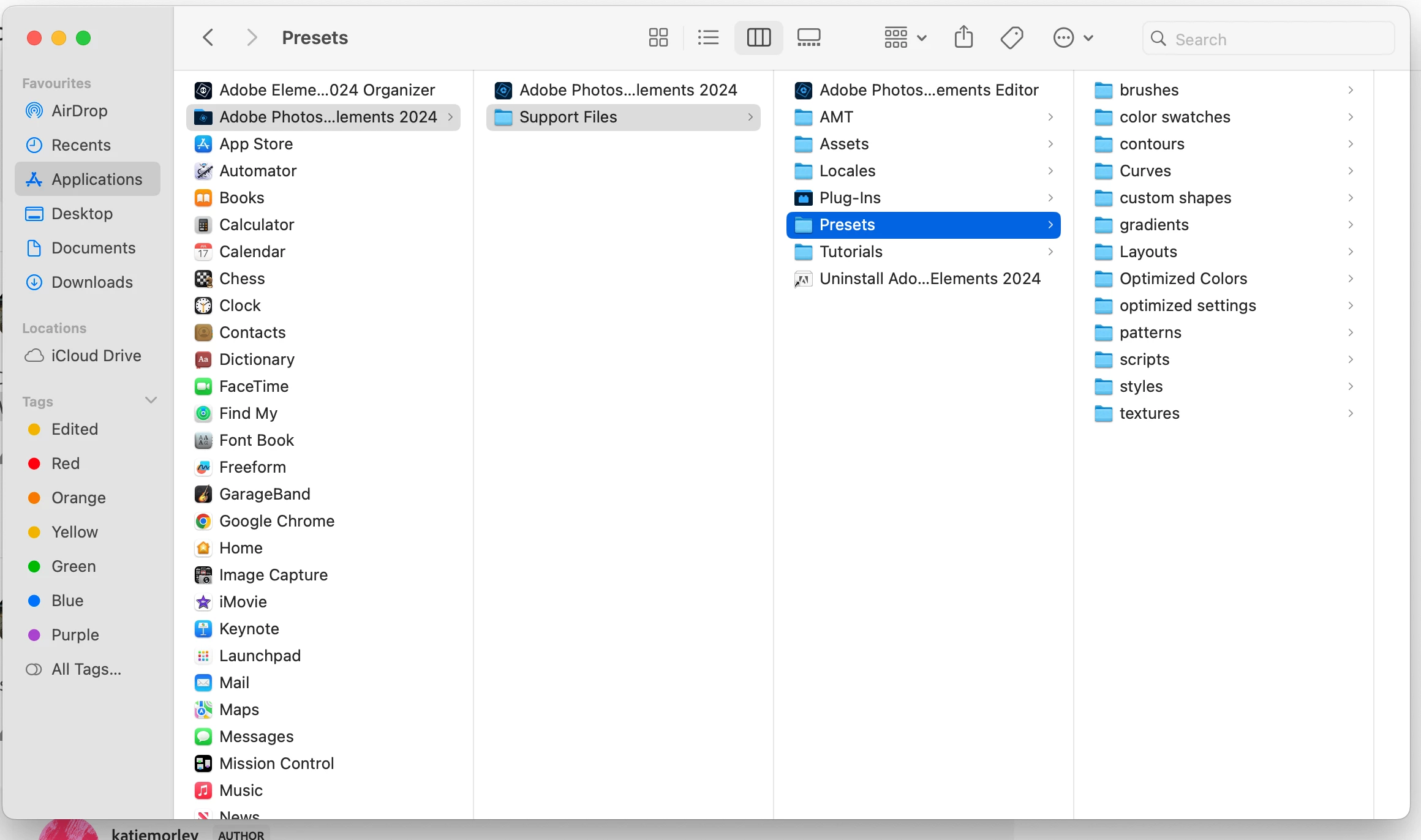Viewport: 1421px width, 840px height.
Task: Open the brushes presets folder
Action: [x=1148, y=90]
